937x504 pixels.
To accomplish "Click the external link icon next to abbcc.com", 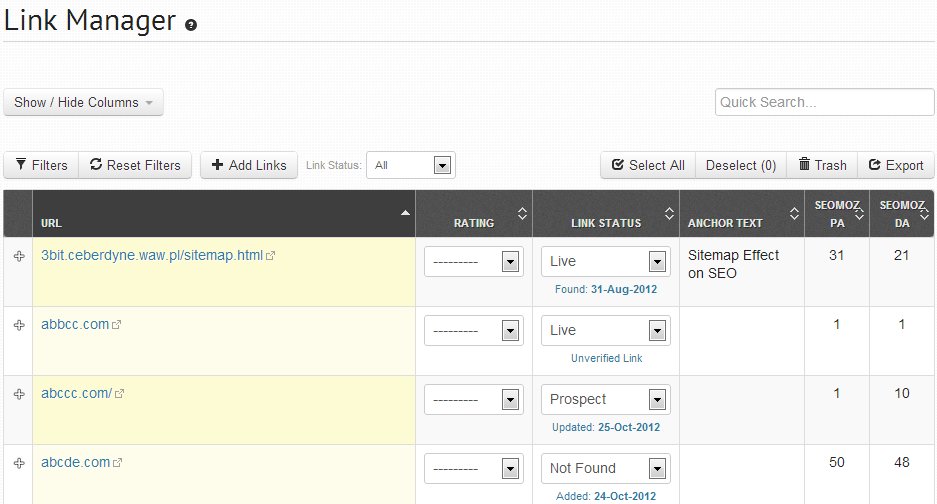I will pos(118,325).
